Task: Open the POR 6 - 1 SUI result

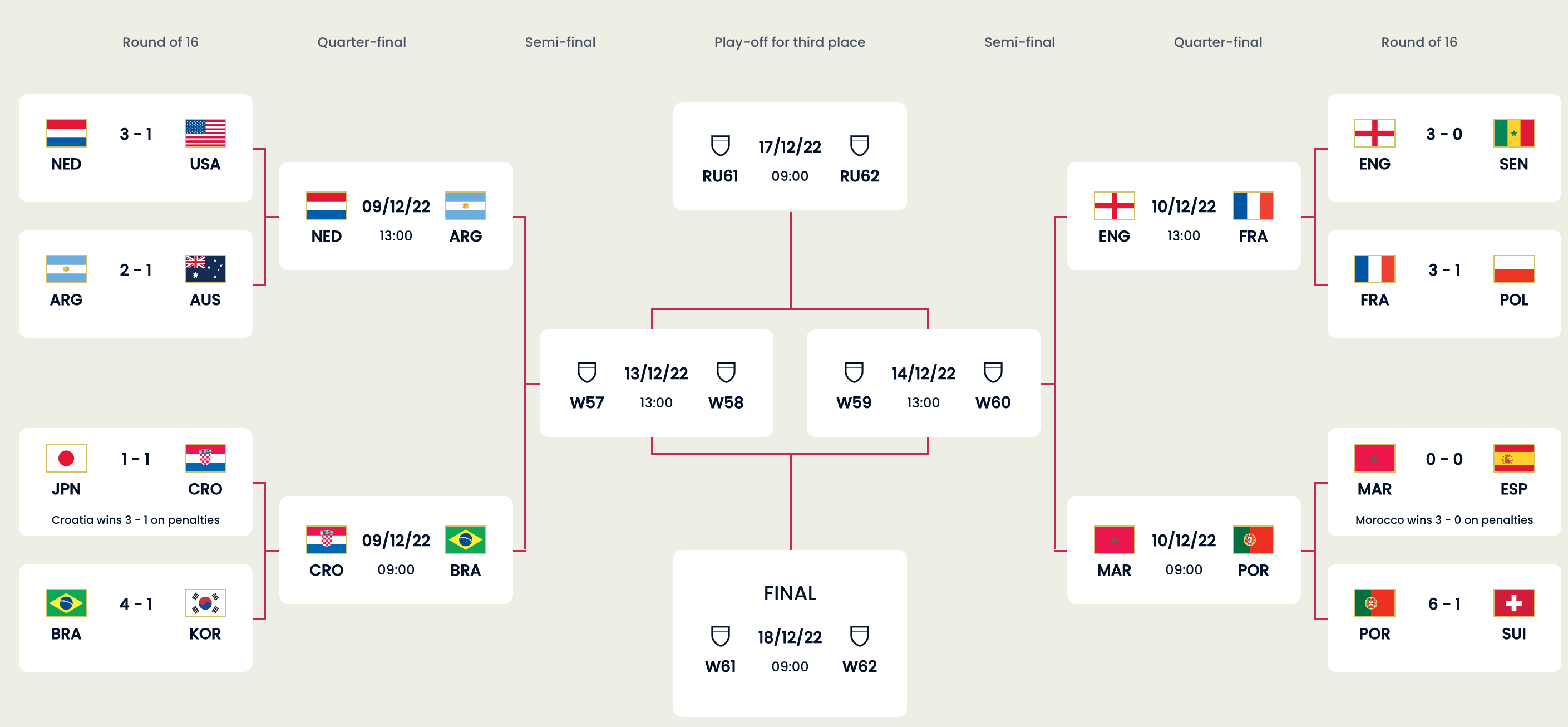Action: point(1444,618)
